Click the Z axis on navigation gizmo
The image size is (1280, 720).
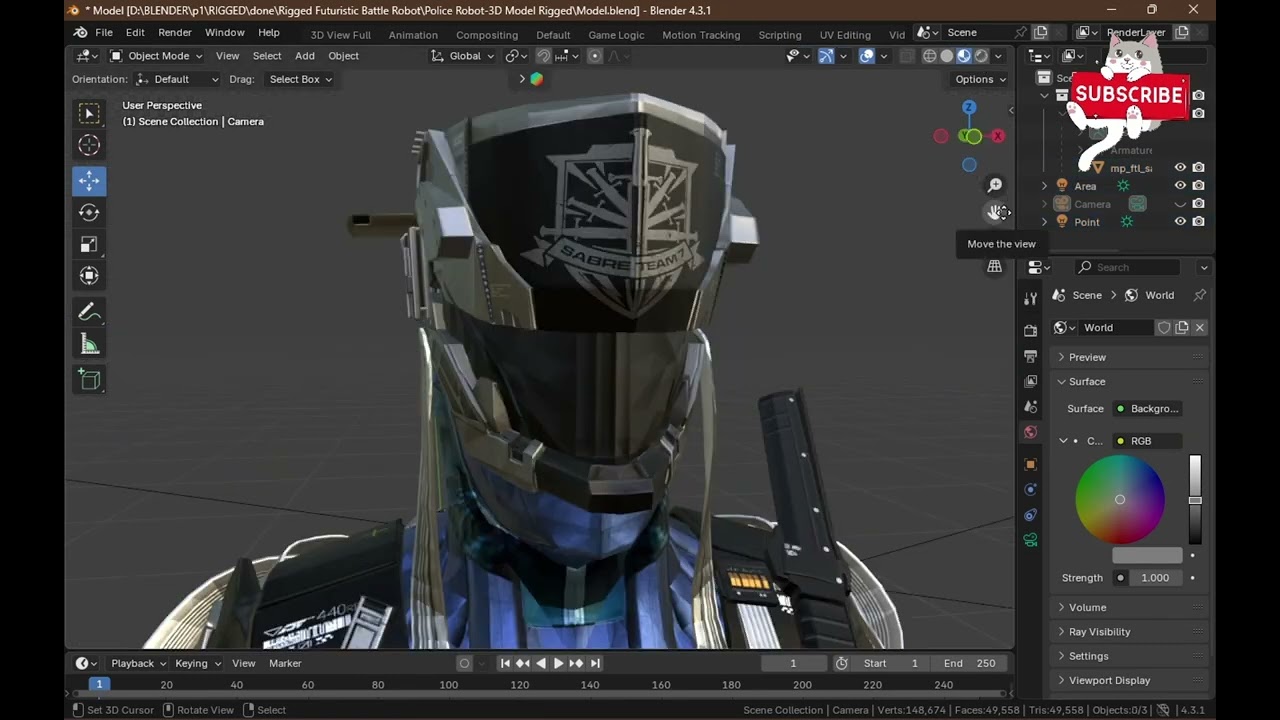click(x=968, y=107)
